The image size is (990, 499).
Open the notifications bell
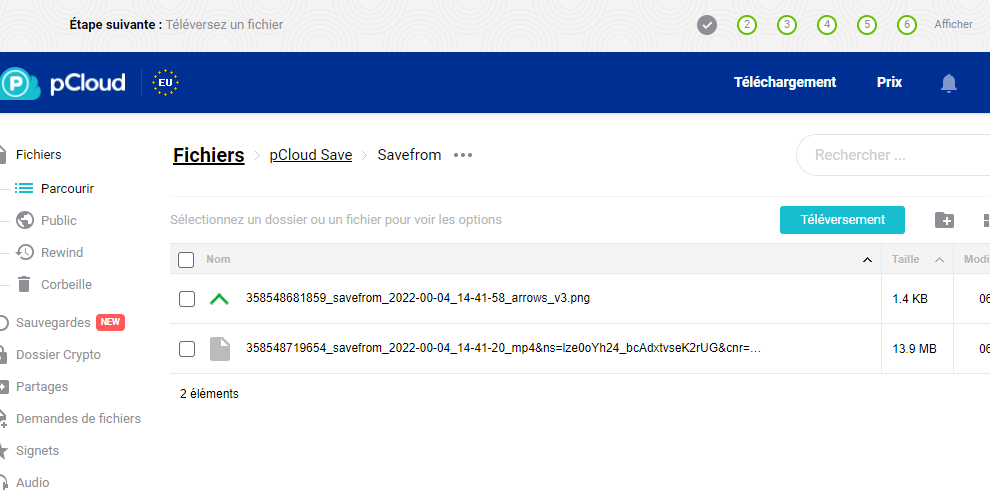[x=948, y=83]
